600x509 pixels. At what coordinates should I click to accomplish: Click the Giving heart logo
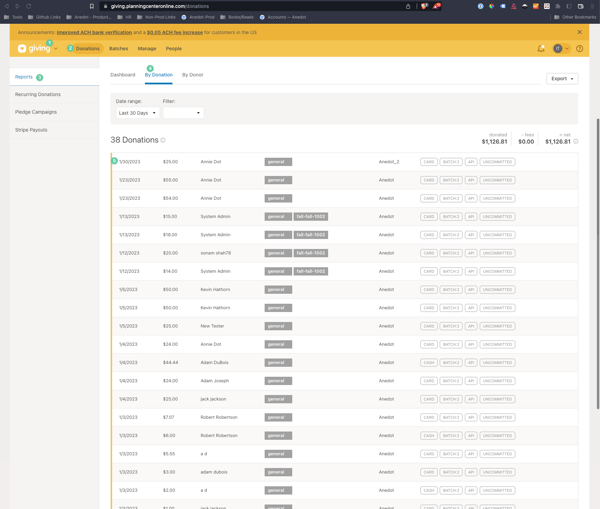pos(22,48)
